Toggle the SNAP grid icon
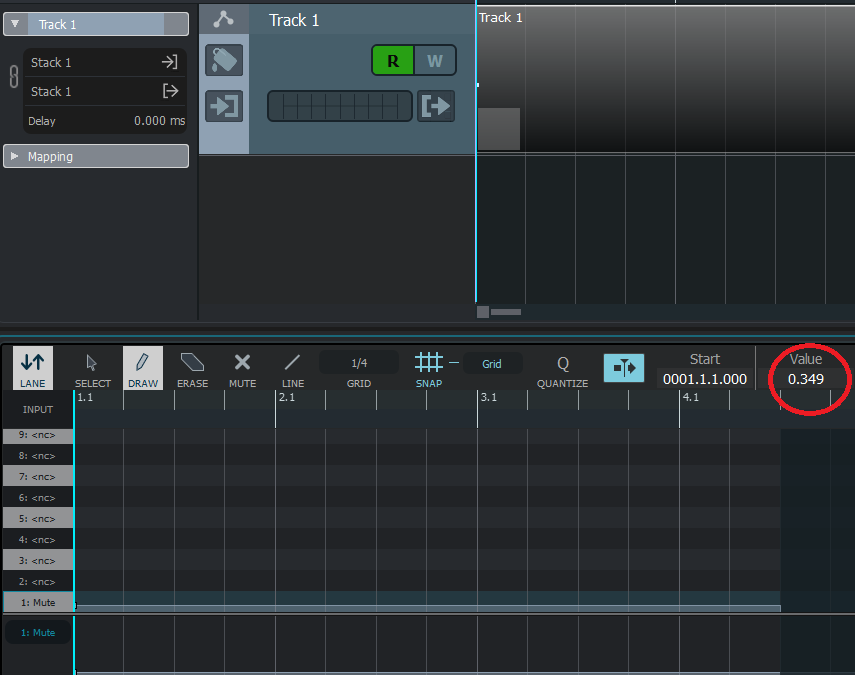 [429, 363]
